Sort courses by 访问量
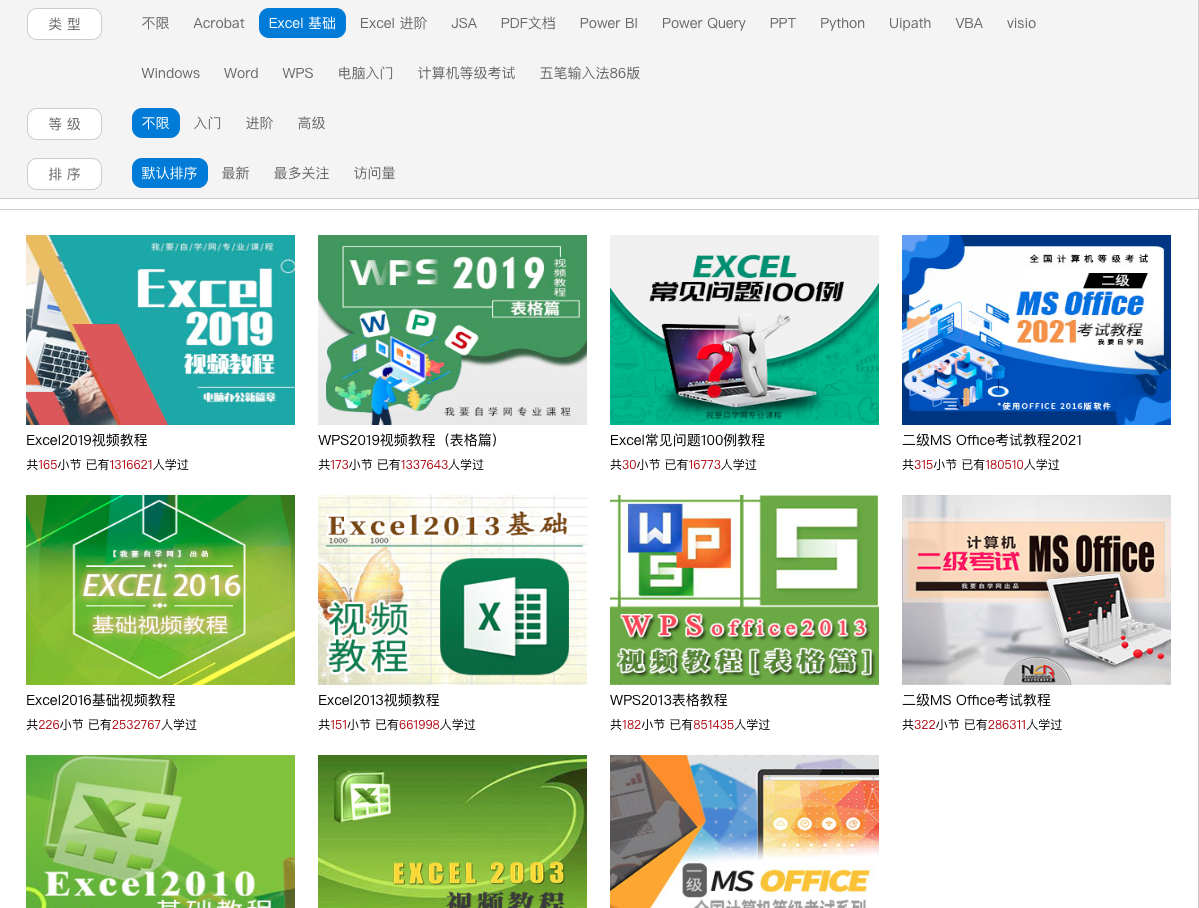 [x=375, y=173]
